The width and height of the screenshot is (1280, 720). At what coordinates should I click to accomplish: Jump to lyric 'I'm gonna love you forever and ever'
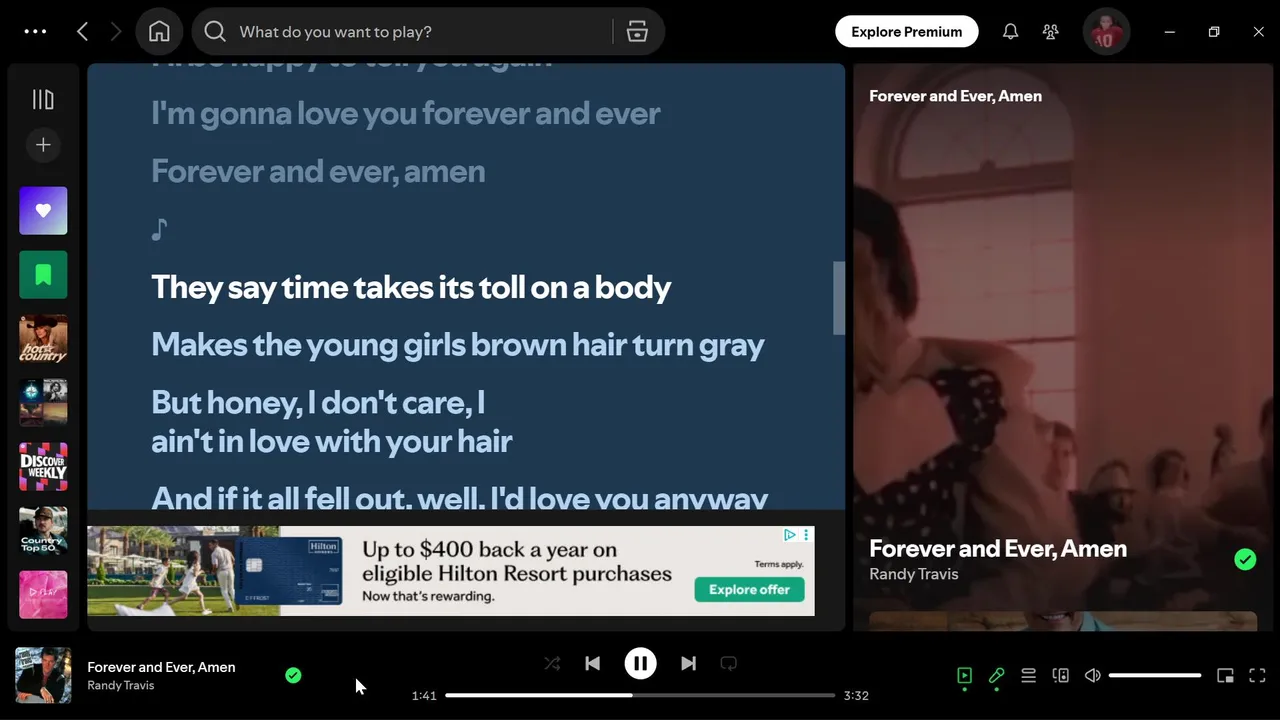405,113
